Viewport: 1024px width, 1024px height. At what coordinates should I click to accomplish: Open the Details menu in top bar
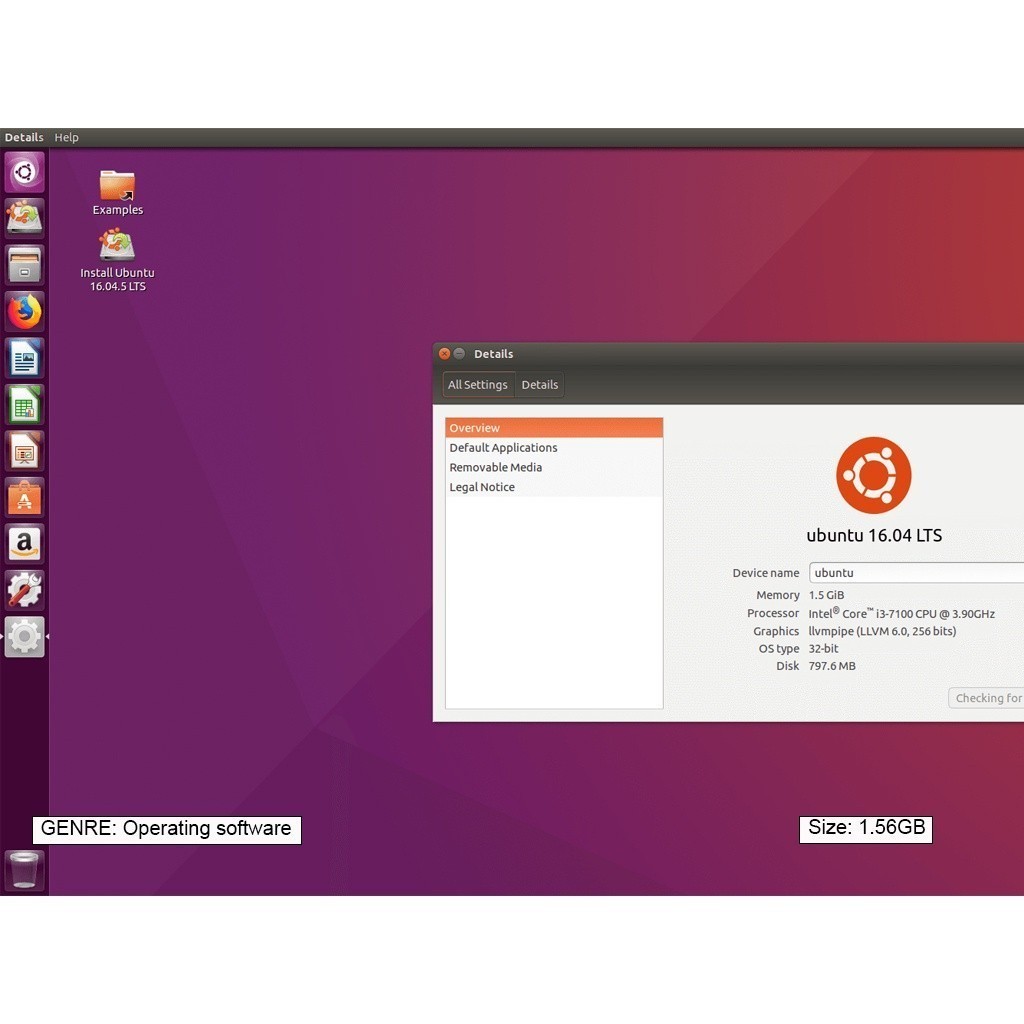point(24,138)
